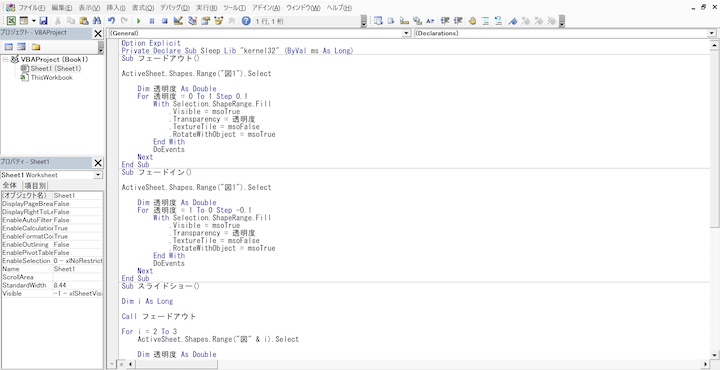Image resolution: width=720 pixels, height=370 pixels.
Task: Collapse the VBAProject (Book1) tree node
Action: (x=5, y=60)
